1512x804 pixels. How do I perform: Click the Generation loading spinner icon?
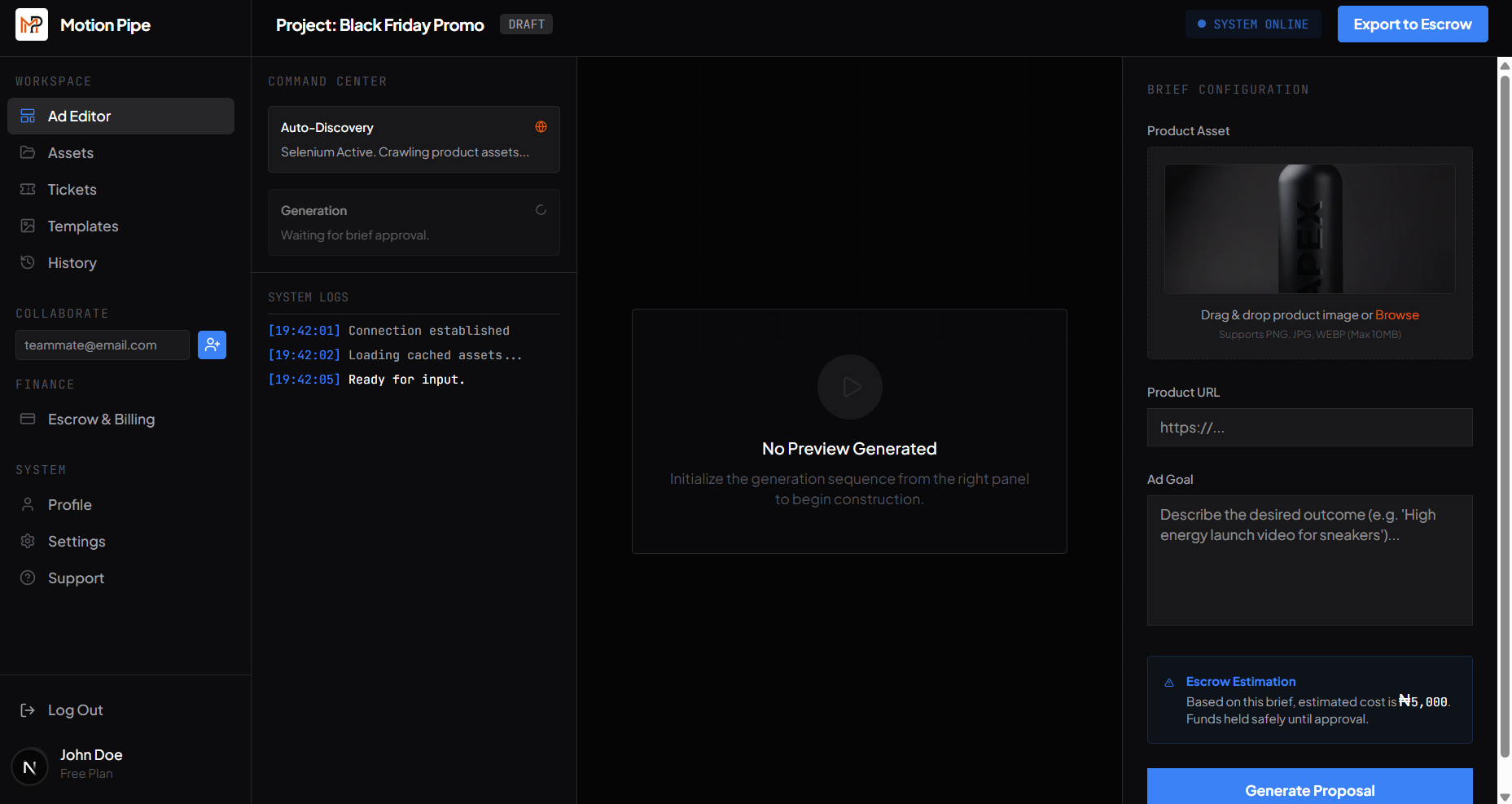tap(541, 210)
